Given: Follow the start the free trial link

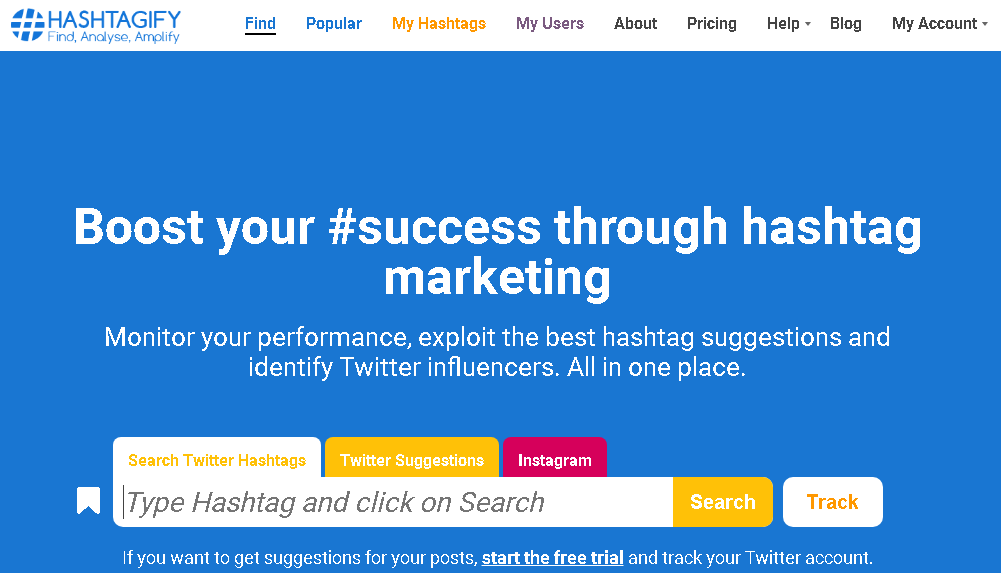Looking at the screenshot, I should (x=552, y=558).
